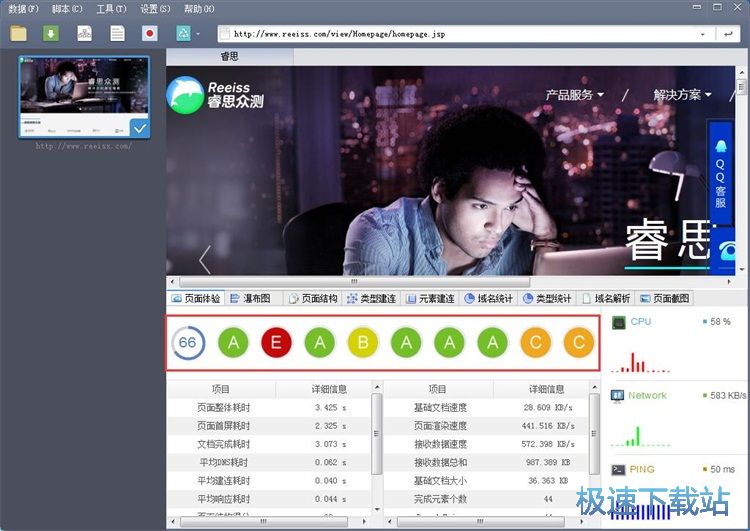
Task: Click the 50 ms ping value
Action: click(722, 469)
